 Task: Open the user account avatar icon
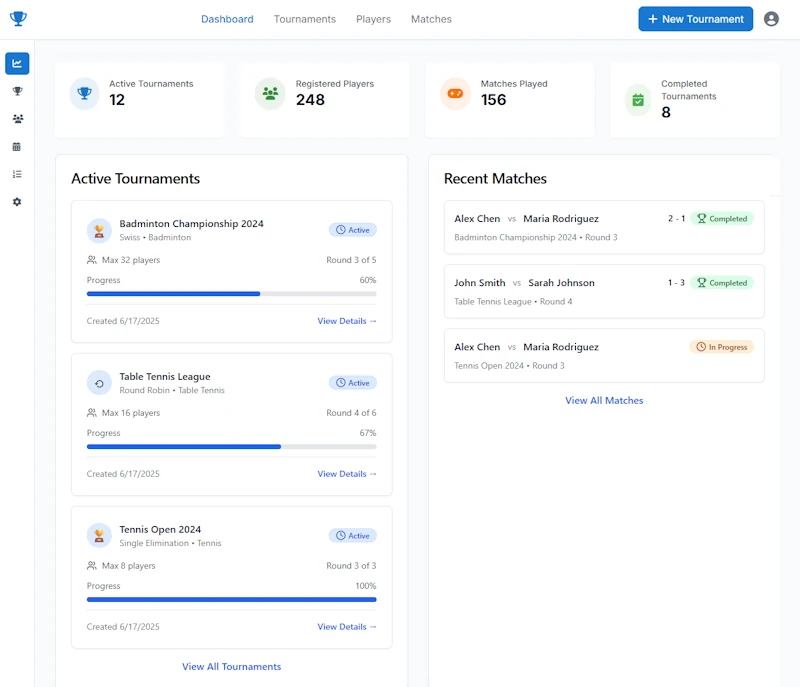[x=771, y=19]
